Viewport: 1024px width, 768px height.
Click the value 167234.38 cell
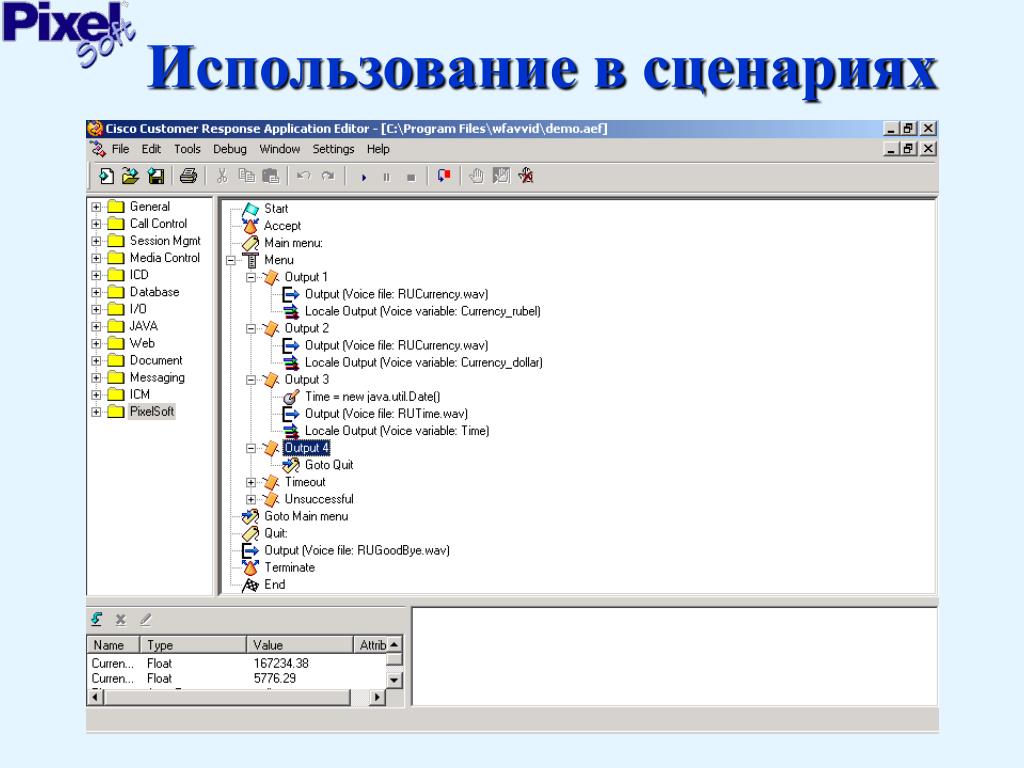[x=281, y=664]
